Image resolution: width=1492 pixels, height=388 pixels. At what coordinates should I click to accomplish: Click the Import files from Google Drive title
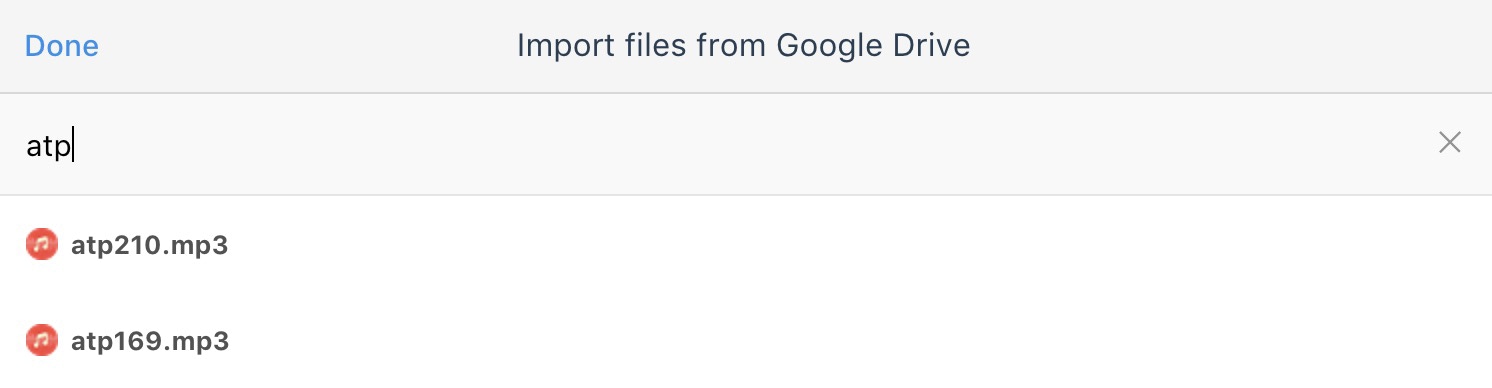click(x=744, y=46)
